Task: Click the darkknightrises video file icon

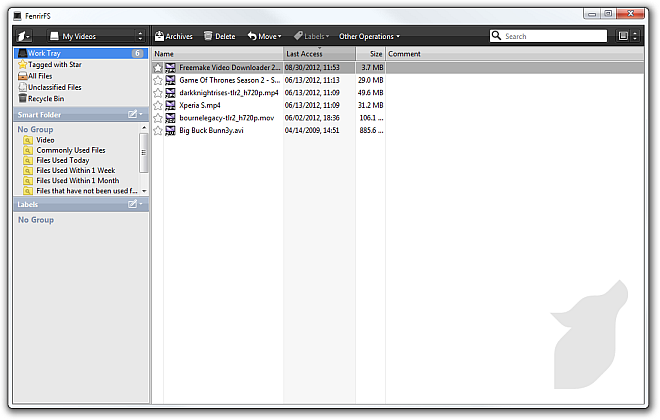Action: tap(170, 93)
